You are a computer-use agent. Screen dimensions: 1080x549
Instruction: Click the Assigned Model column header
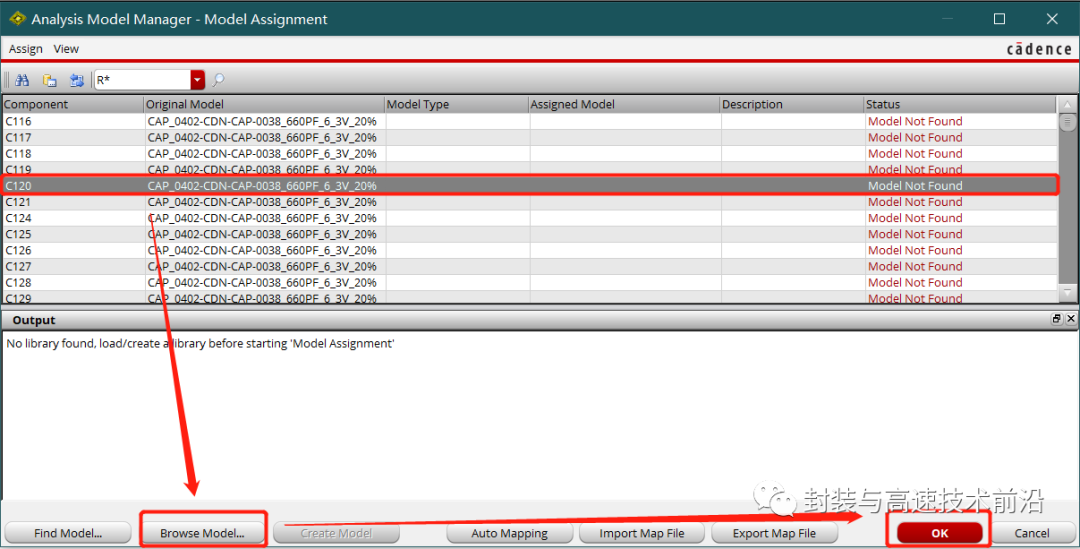click(x=624, y=104)
